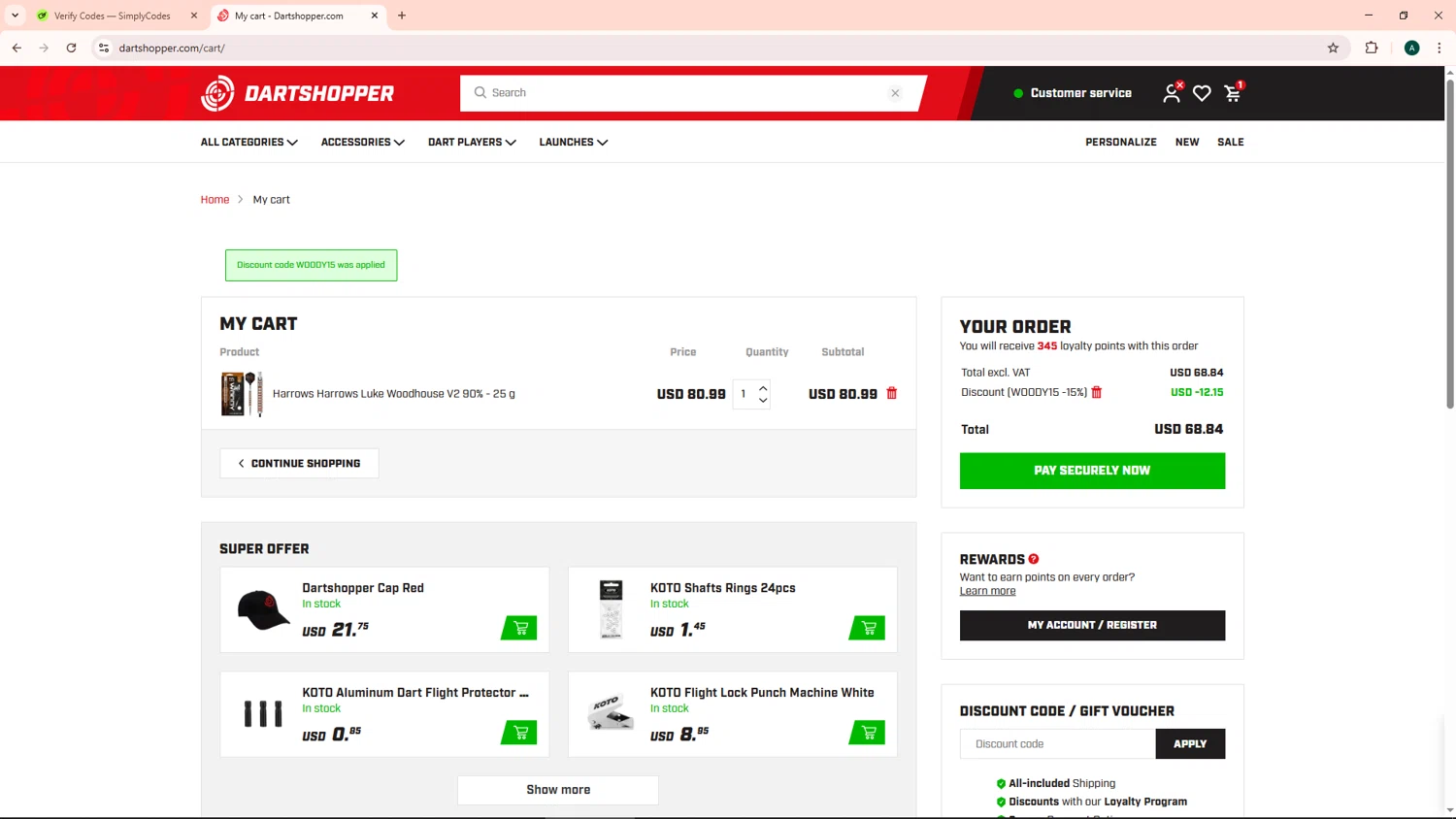Viewport: 1456px width, 819px height.
Task: Clear the search field with X icon
Action: [895, 93]
